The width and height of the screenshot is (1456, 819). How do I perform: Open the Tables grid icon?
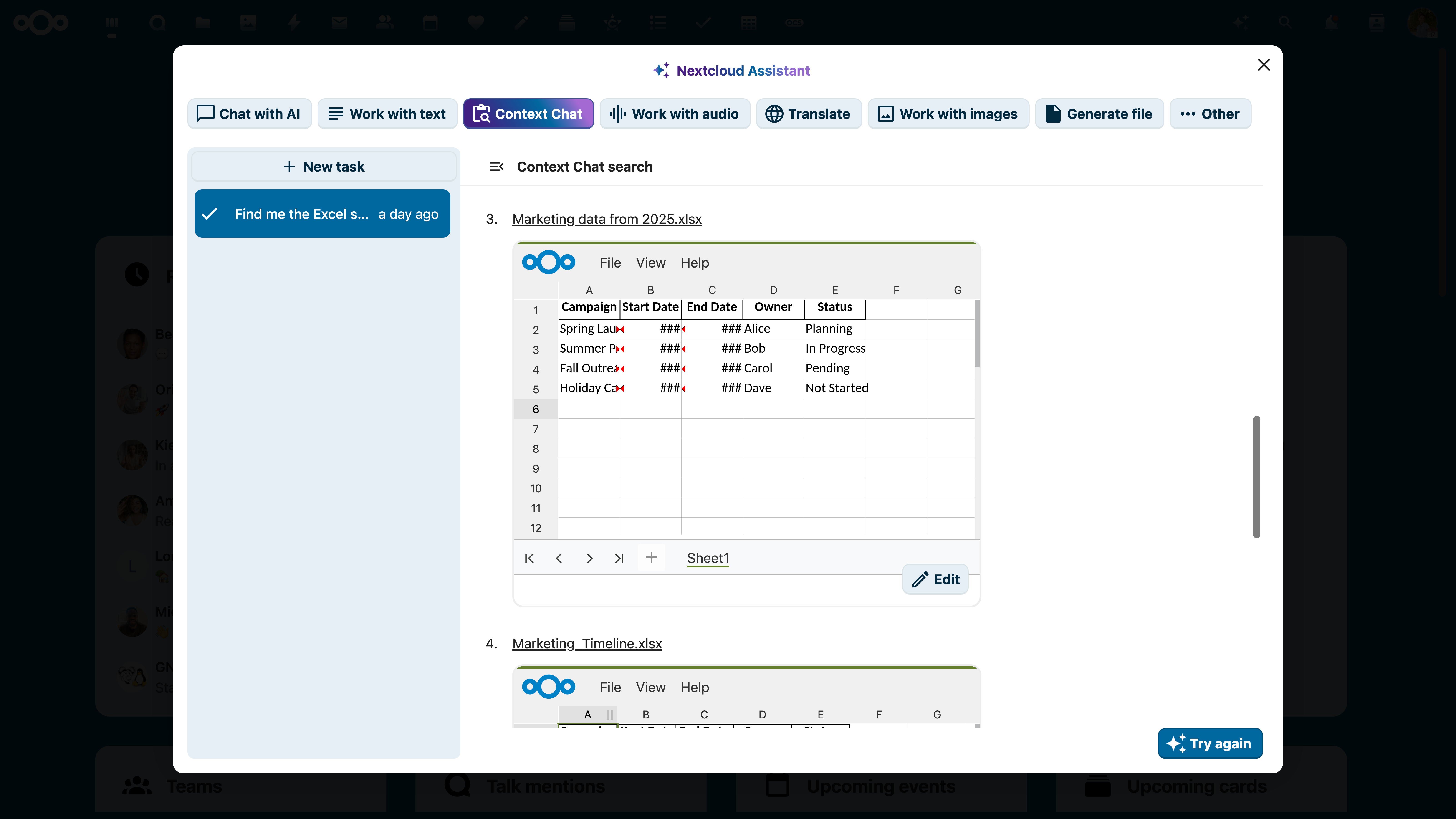tap(749, 23)
